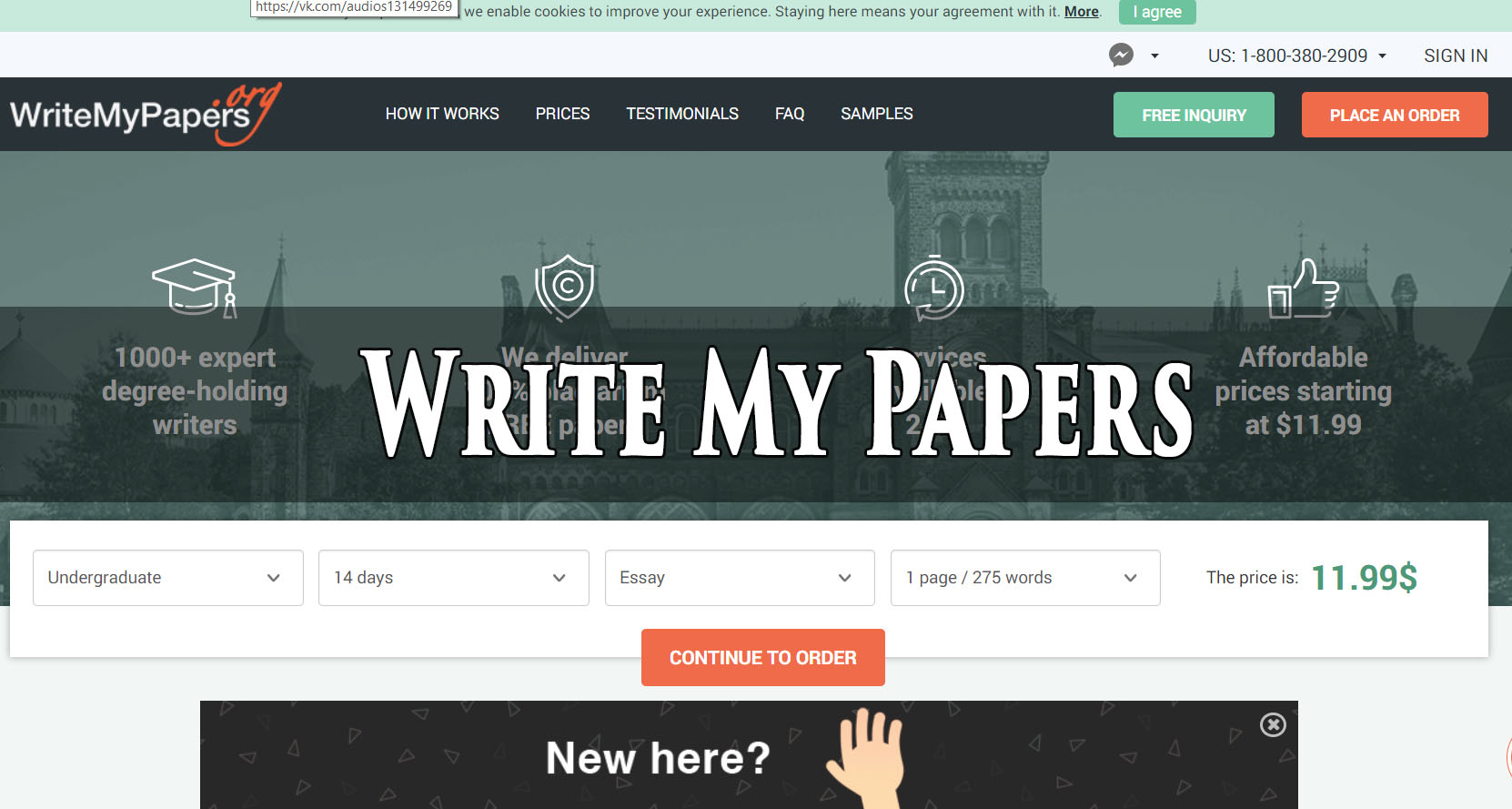Open the Undergraduate academic level dropdown

[x=168, y=578]
